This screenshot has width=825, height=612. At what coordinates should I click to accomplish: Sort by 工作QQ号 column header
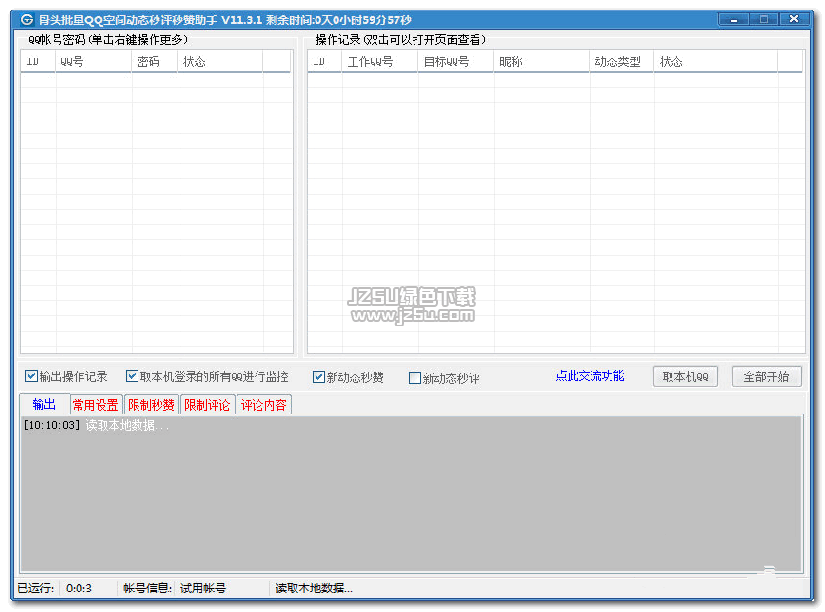pos(380,62)
